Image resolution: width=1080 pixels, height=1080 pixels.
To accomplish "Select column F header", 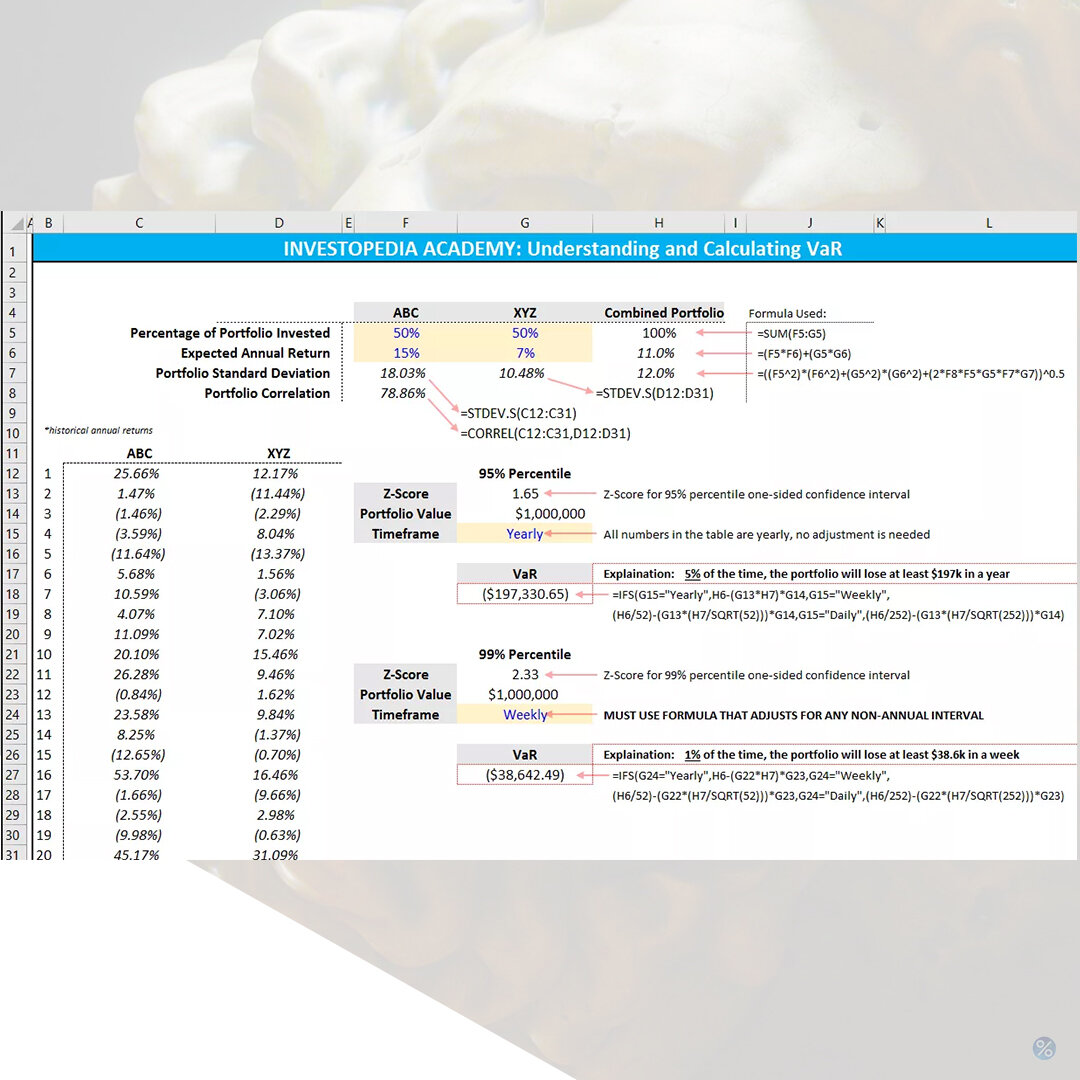I will pos(406,223).
